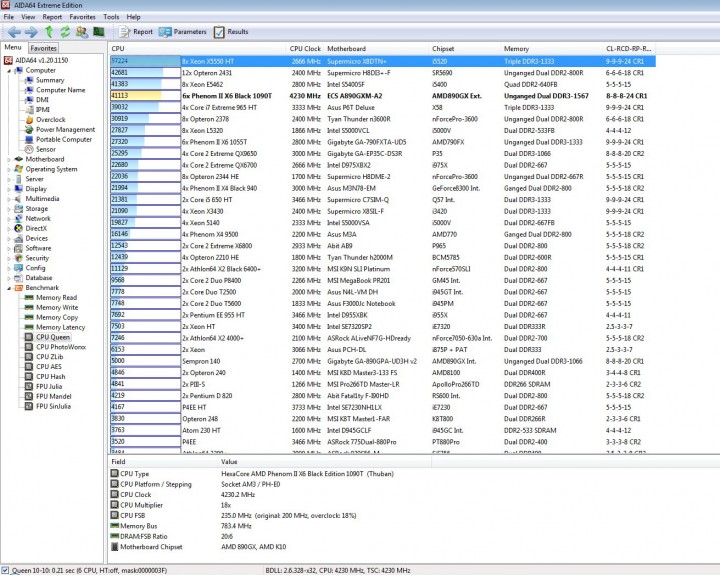The height and width of the screenshot is (575, 720).
Task: Open the CPU PhotoWorxx benchmark icon
Action: (x=29, y=347)
